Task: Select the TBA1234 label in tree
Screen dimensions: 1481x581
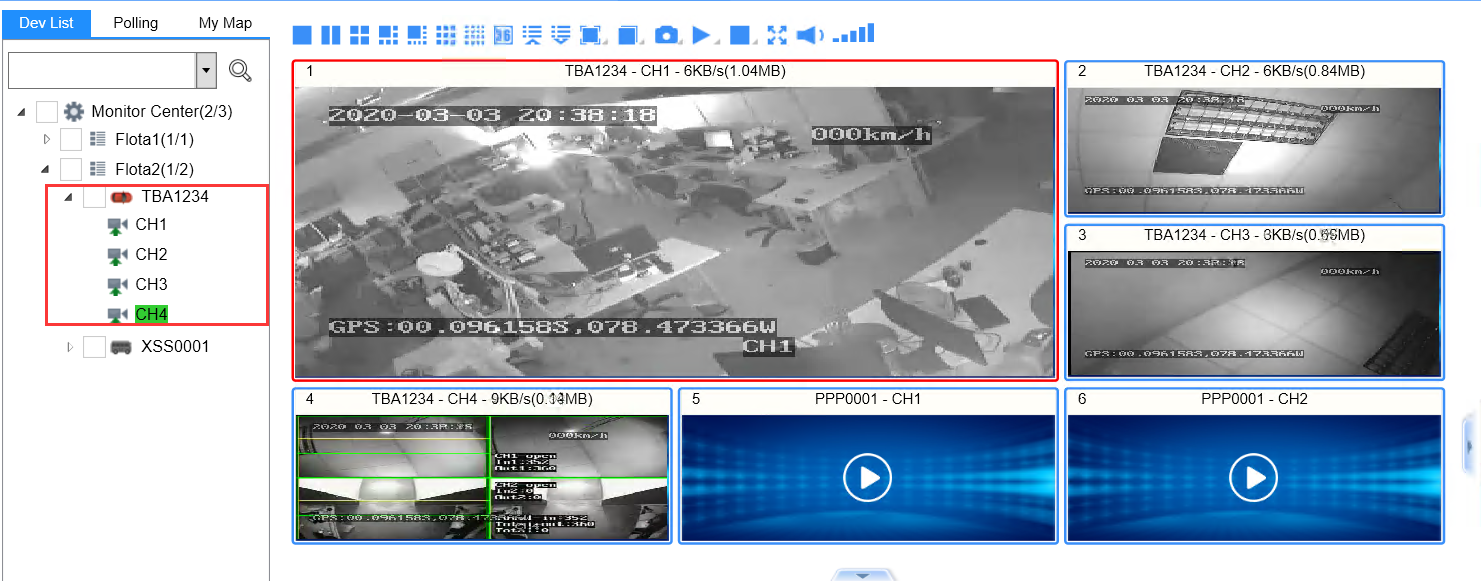Action: point(175,197)
